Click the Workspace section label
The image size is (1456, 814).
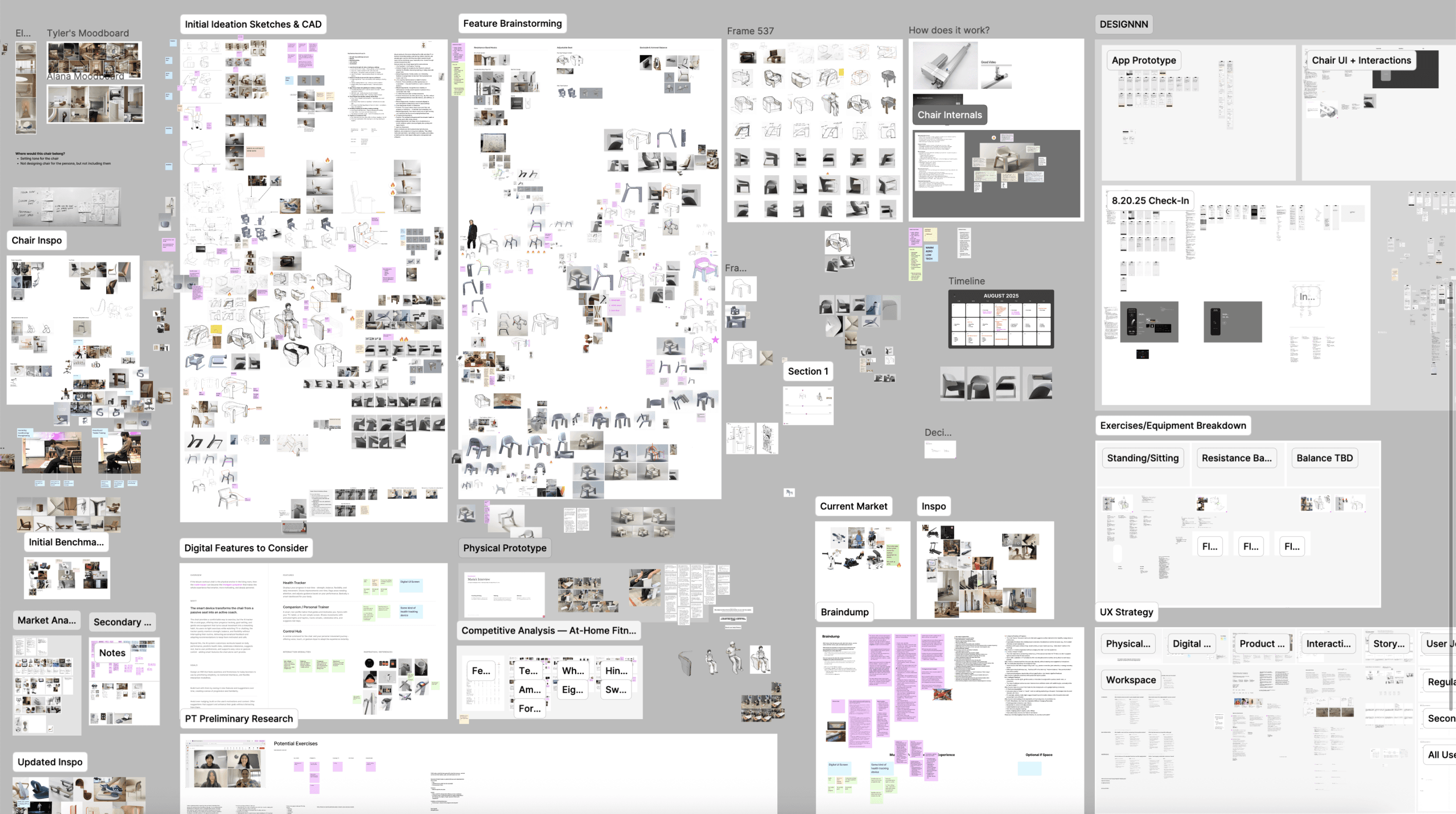pos(1130,679)
